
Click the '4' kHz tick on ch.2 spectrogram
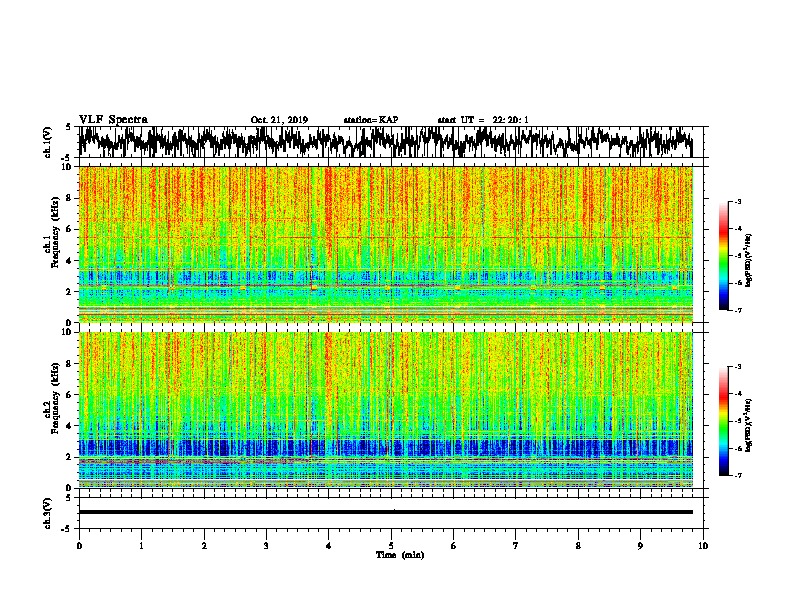click(x=71, y=426)
